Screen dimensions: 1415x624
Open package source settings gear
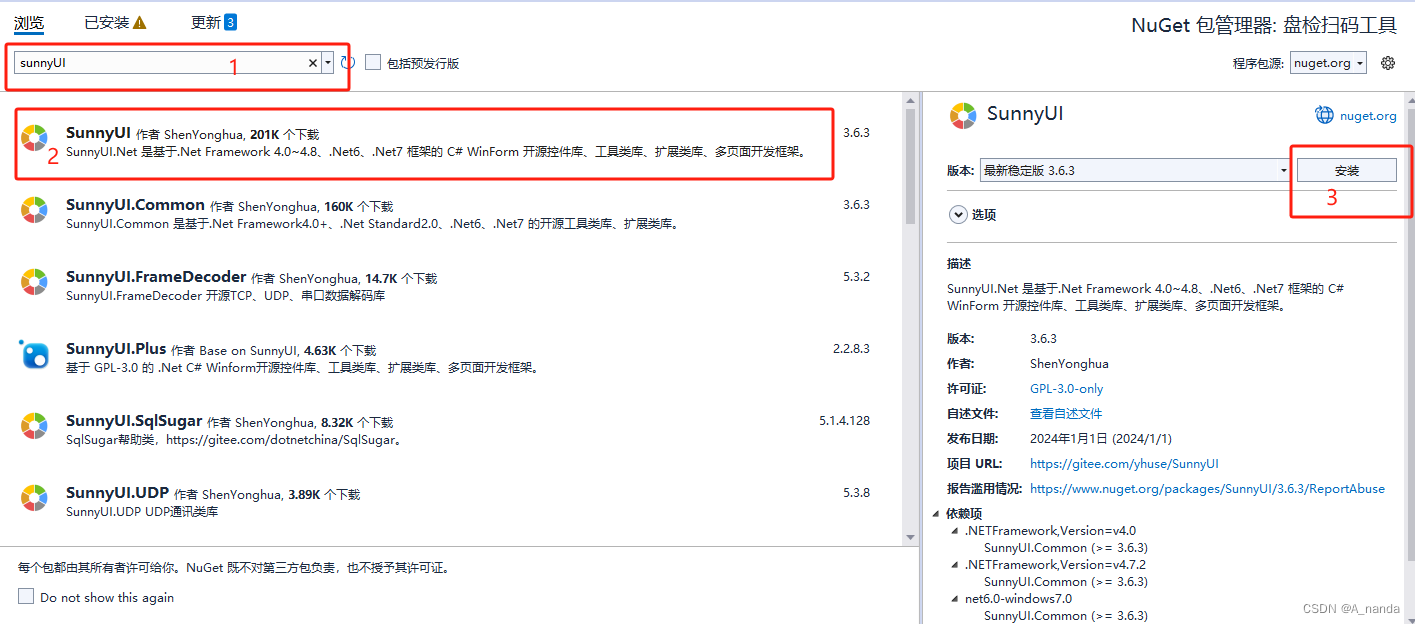pyautogui.click(x=1388, y=63)
